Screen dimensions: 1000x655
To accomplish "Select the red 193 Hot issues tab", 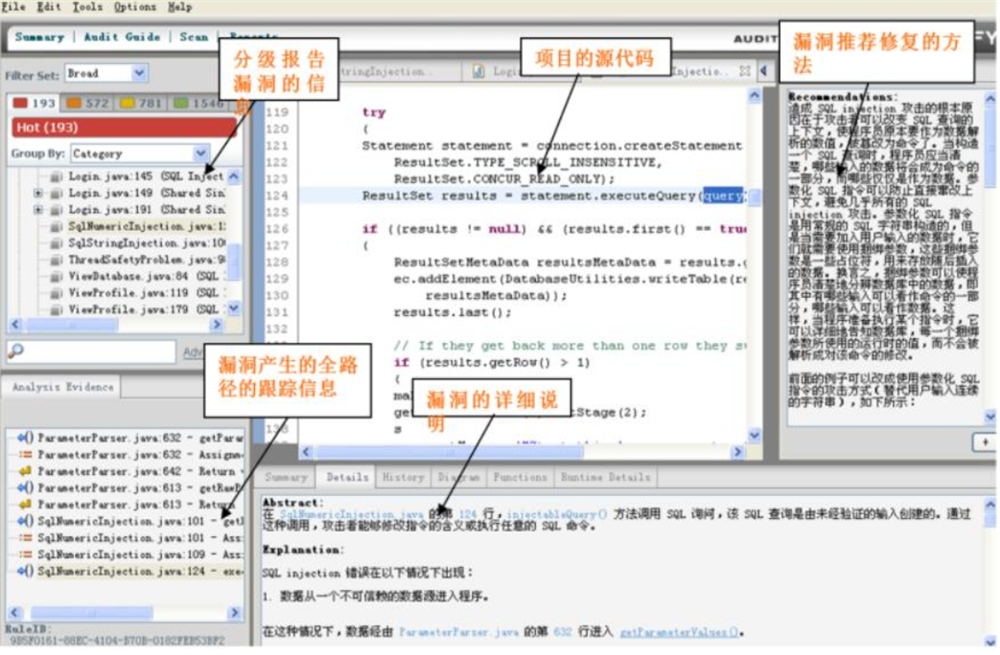I will 34,103.
